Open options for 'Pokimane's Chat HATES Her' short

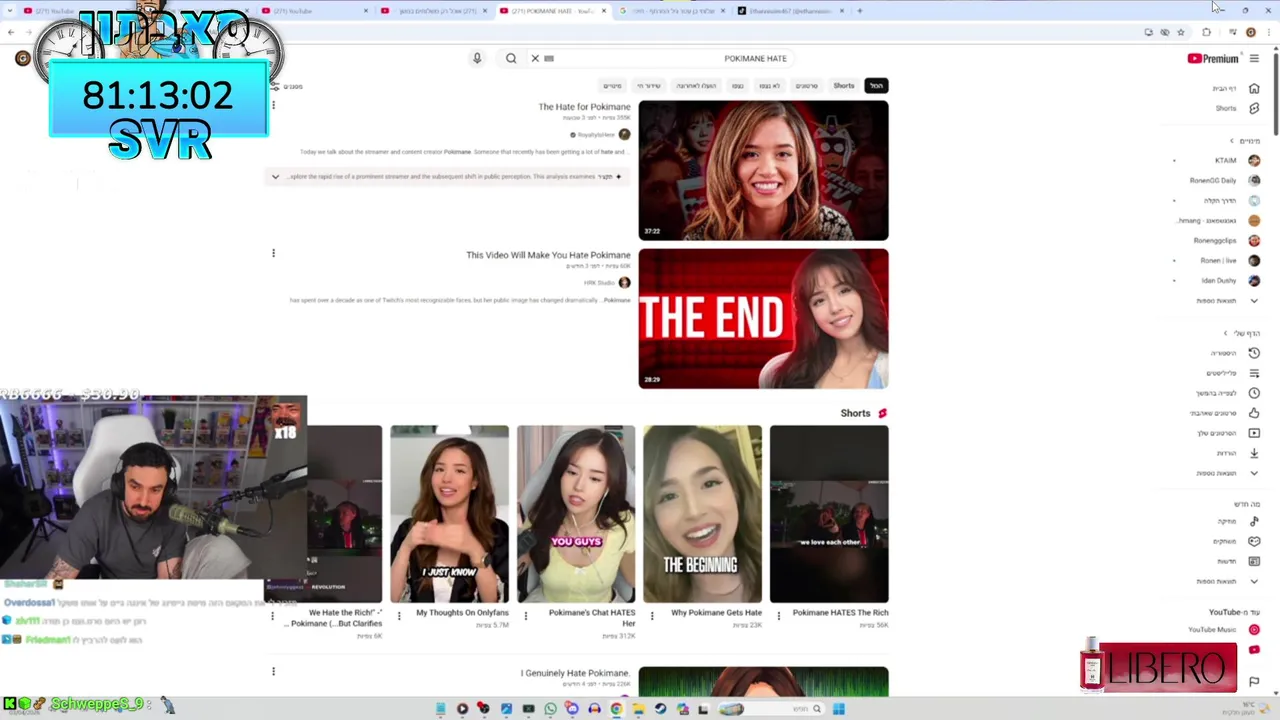tap(526, 616)
